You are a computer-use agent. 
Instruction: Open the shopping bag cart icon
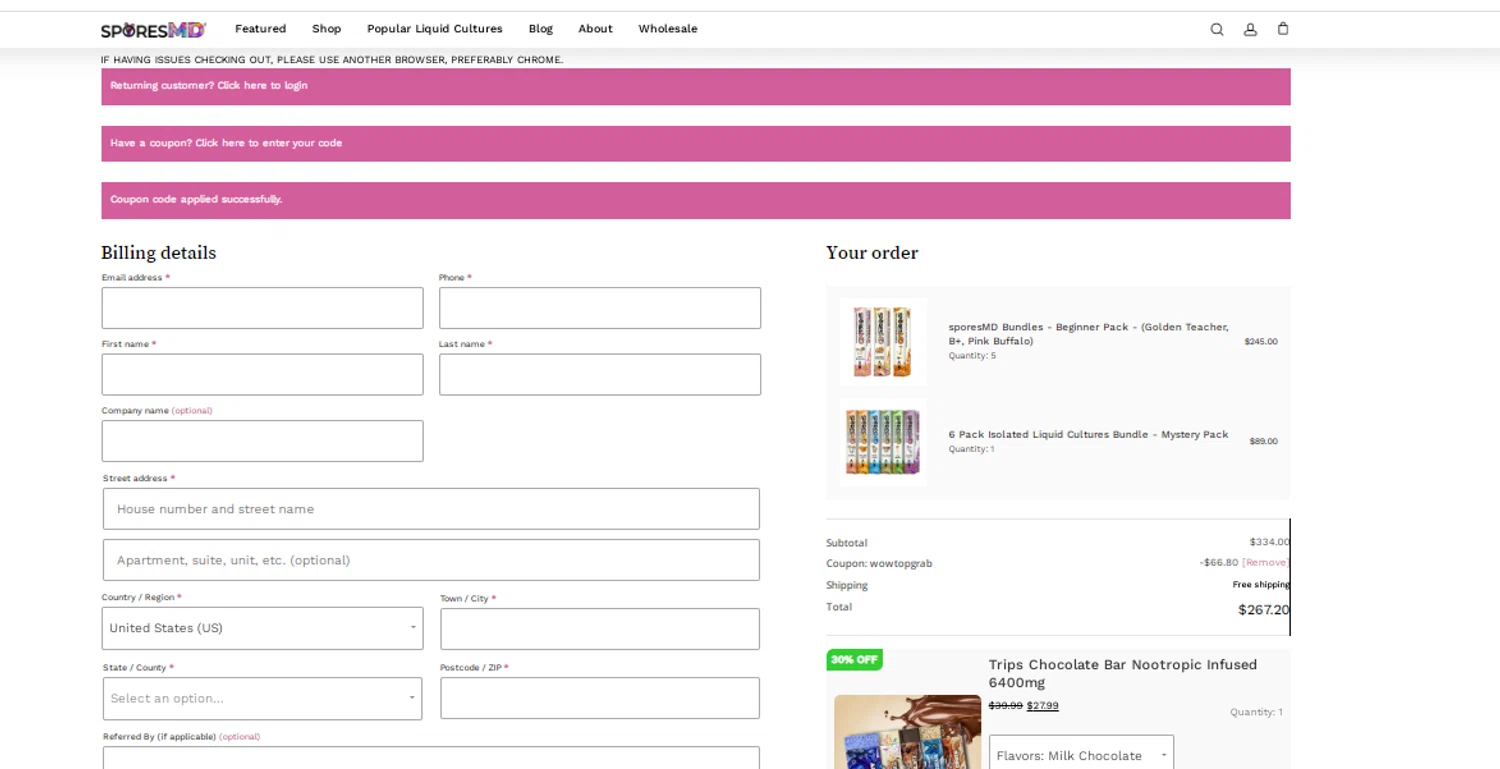tap(1283, 29)
